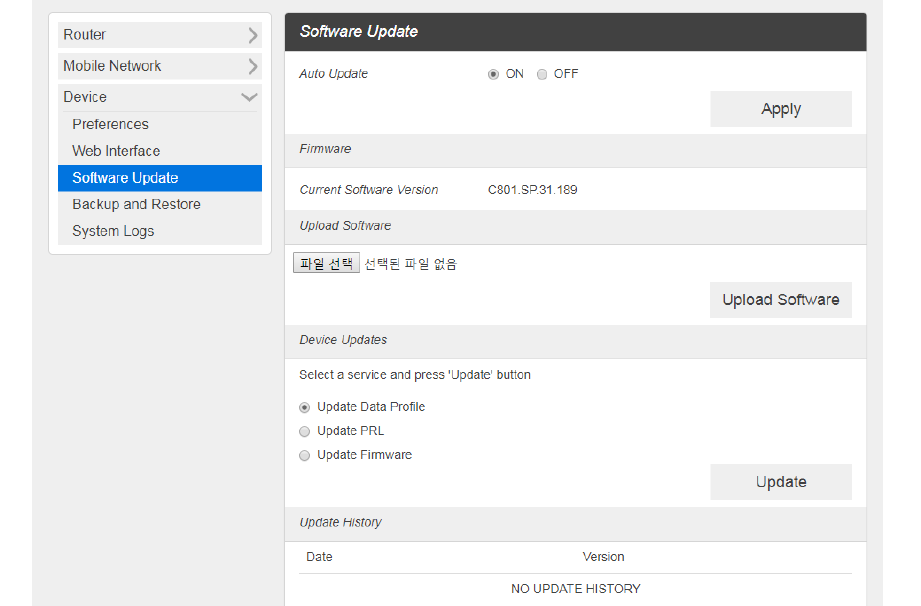View System Logs page
921x606 pixels.
click(113, 231)
